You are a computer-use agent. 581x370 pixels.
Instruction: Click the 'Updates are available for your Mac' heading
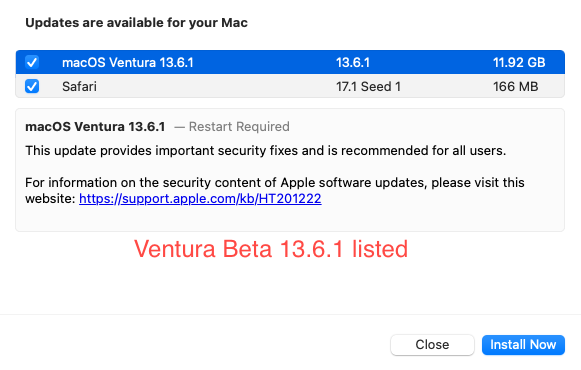pyautogui.click(x=136, y=23)
